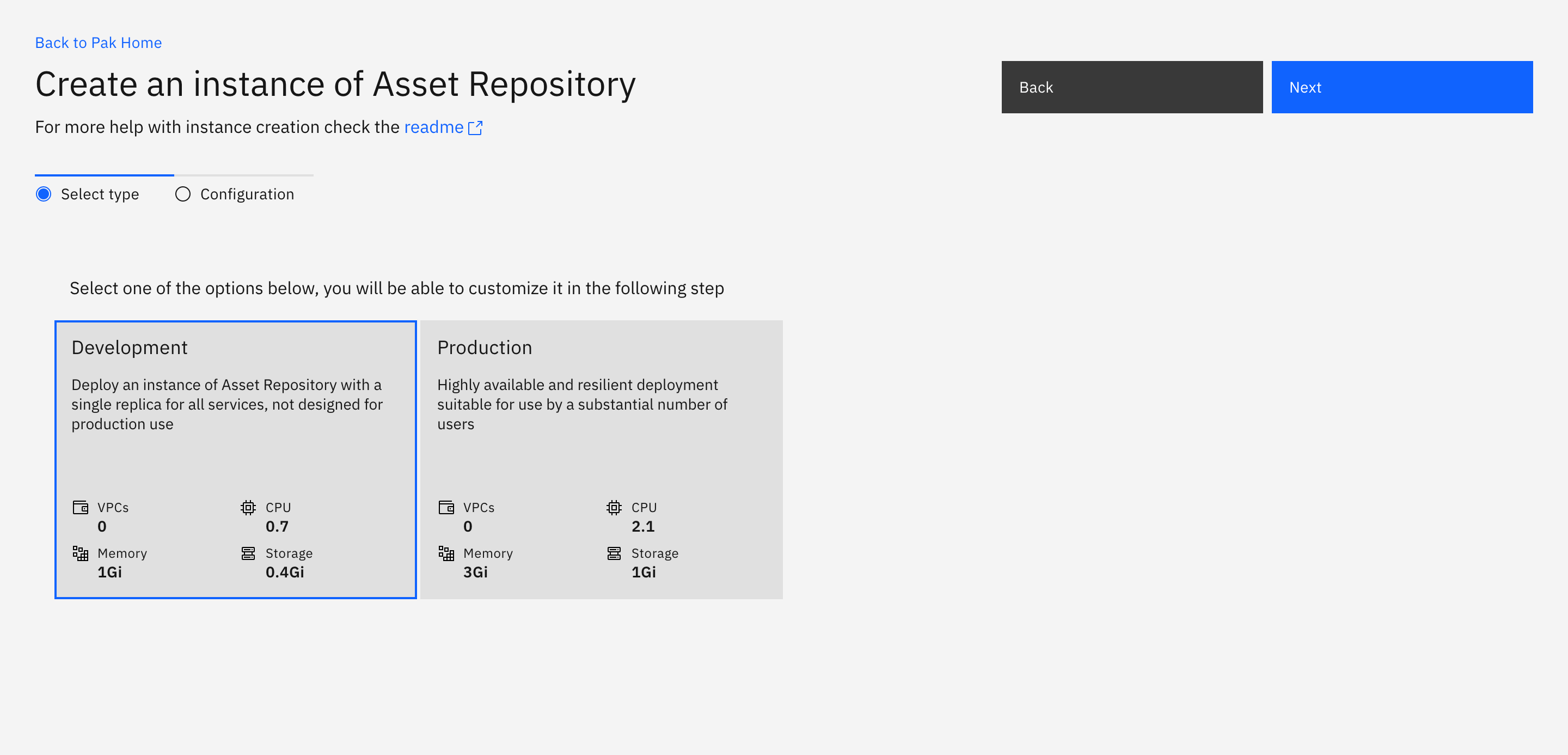Click the Storage icon under Production
This screenshot has width=1568, height=755.
tap(614, 553)
